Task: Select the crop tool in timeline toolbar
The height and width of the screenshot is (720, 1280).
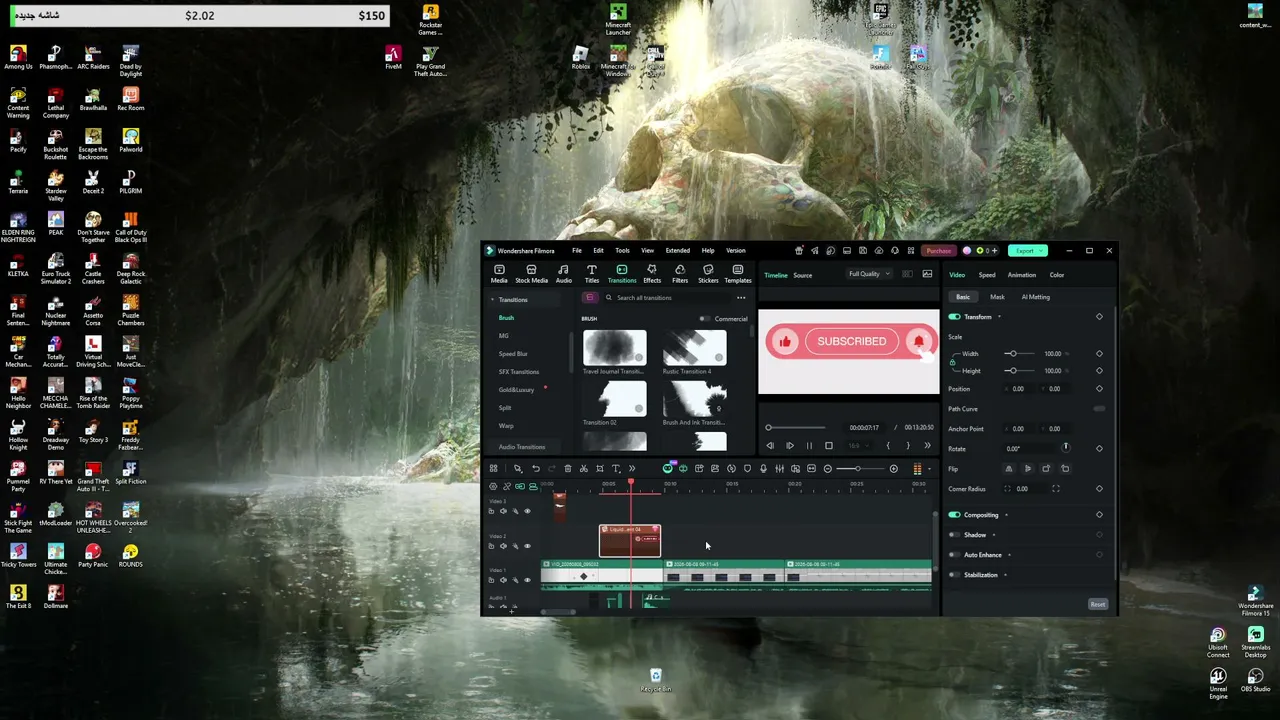Action: tap(600, 469)
